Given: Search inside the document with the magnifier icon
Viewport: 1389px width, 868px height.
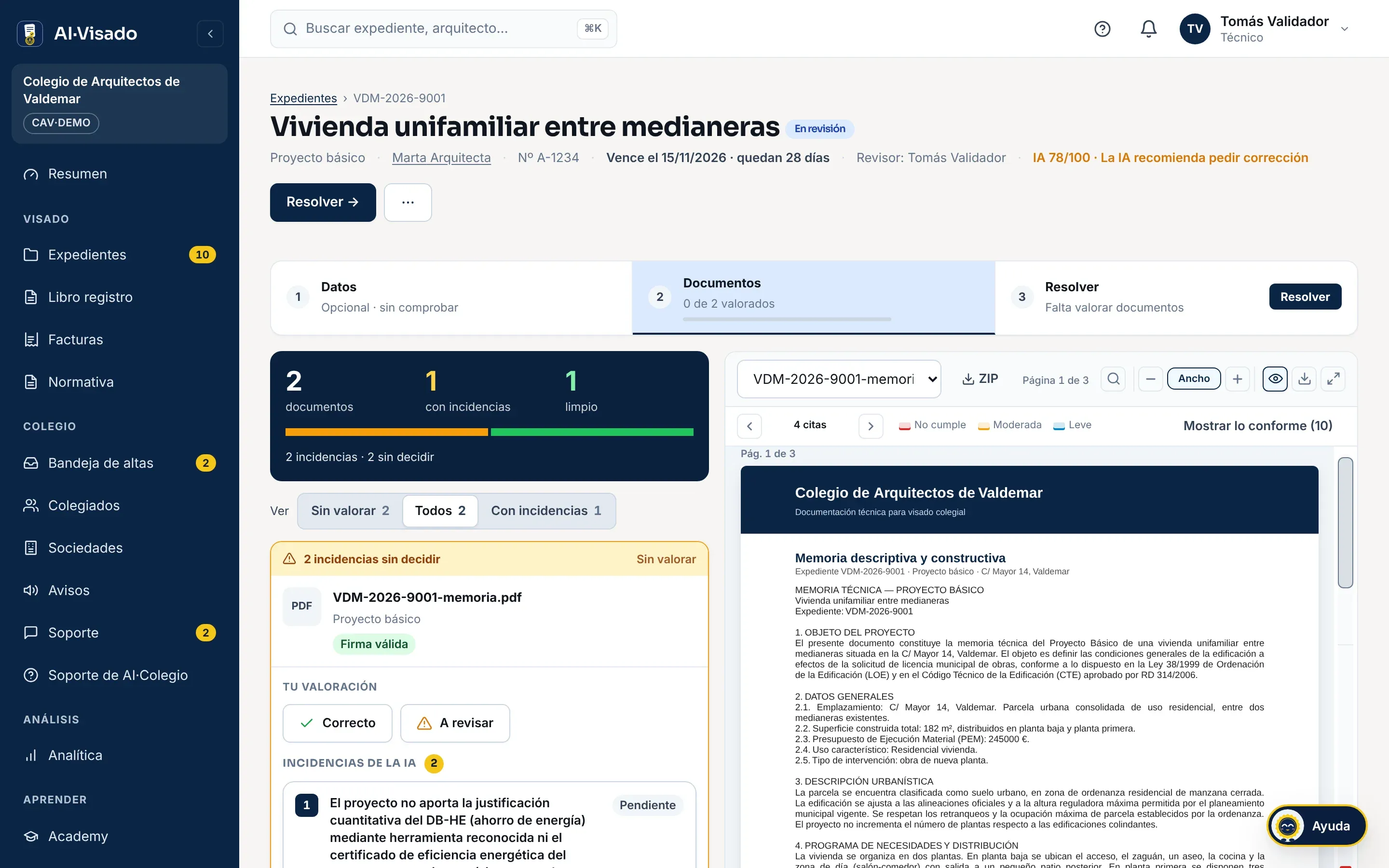Looking at the screenshot, I should 1113,379.
